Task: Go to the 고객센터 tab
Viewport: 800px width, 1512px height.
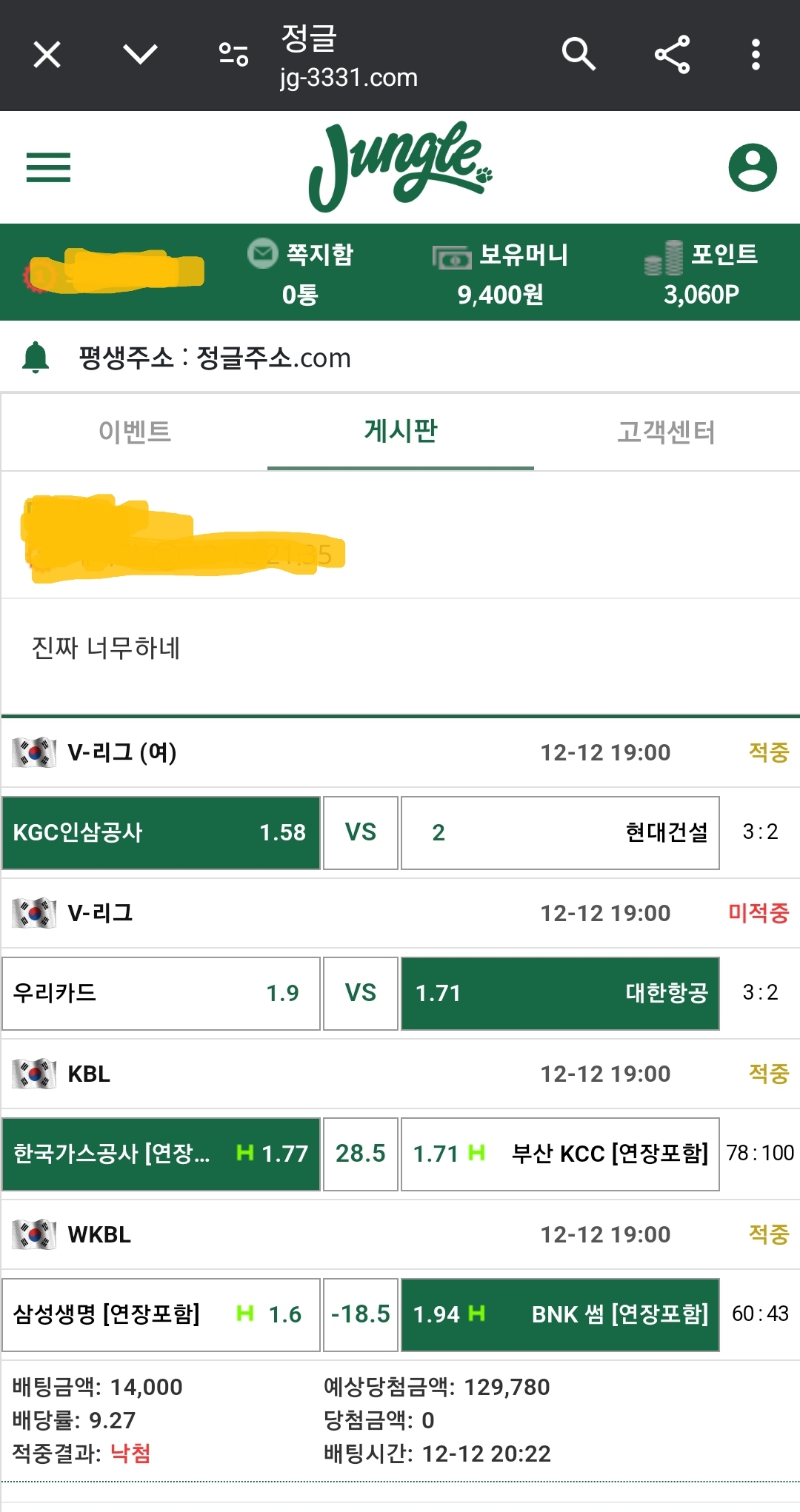Action: [x=666, y=432]
